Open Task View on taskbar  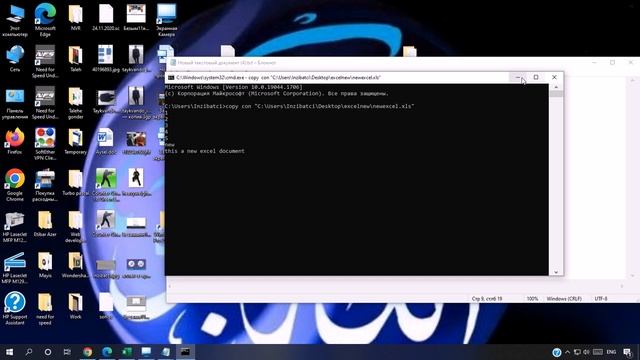coord(67,352)
